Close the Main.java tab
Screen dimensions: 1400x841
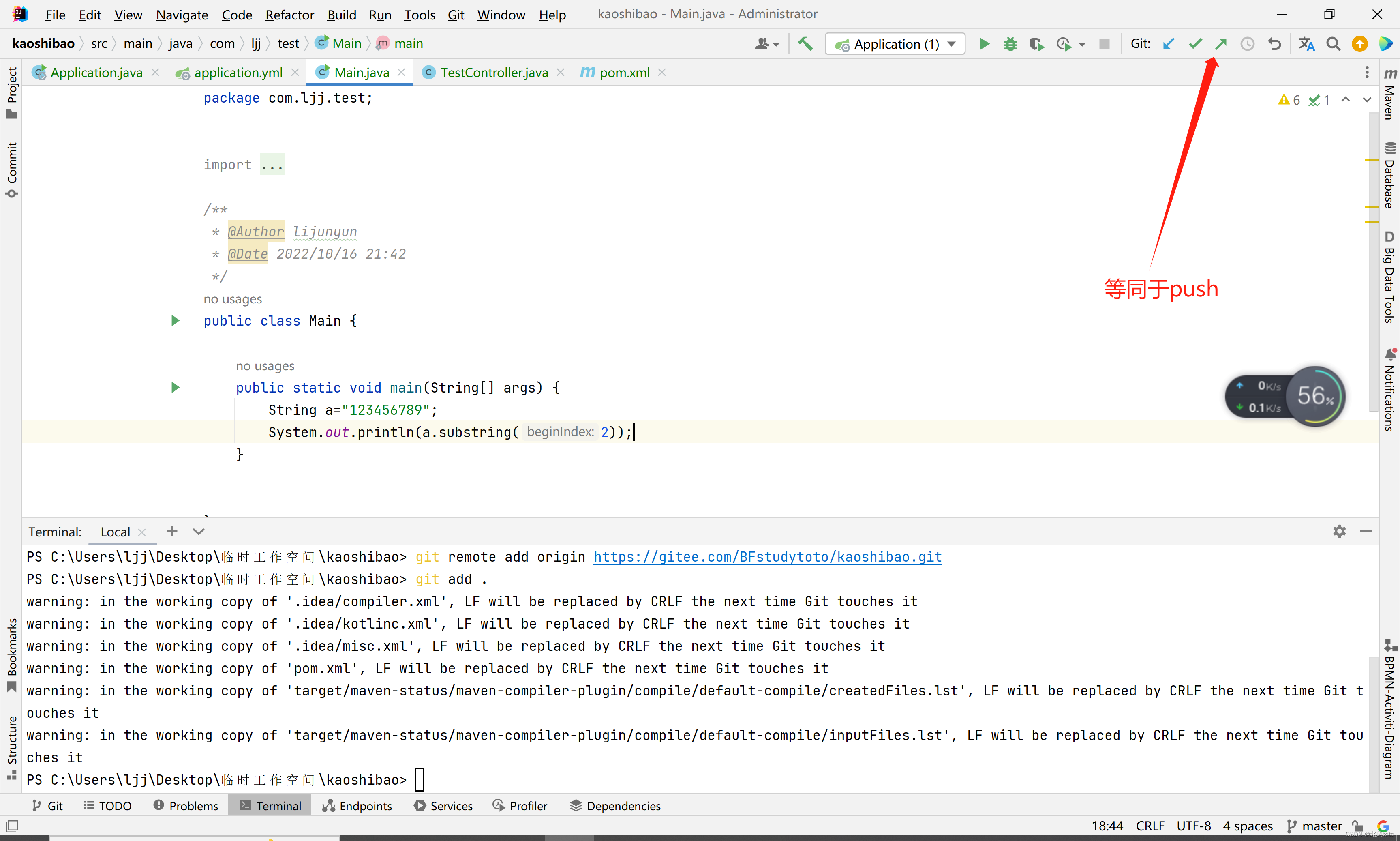(402, 72)
